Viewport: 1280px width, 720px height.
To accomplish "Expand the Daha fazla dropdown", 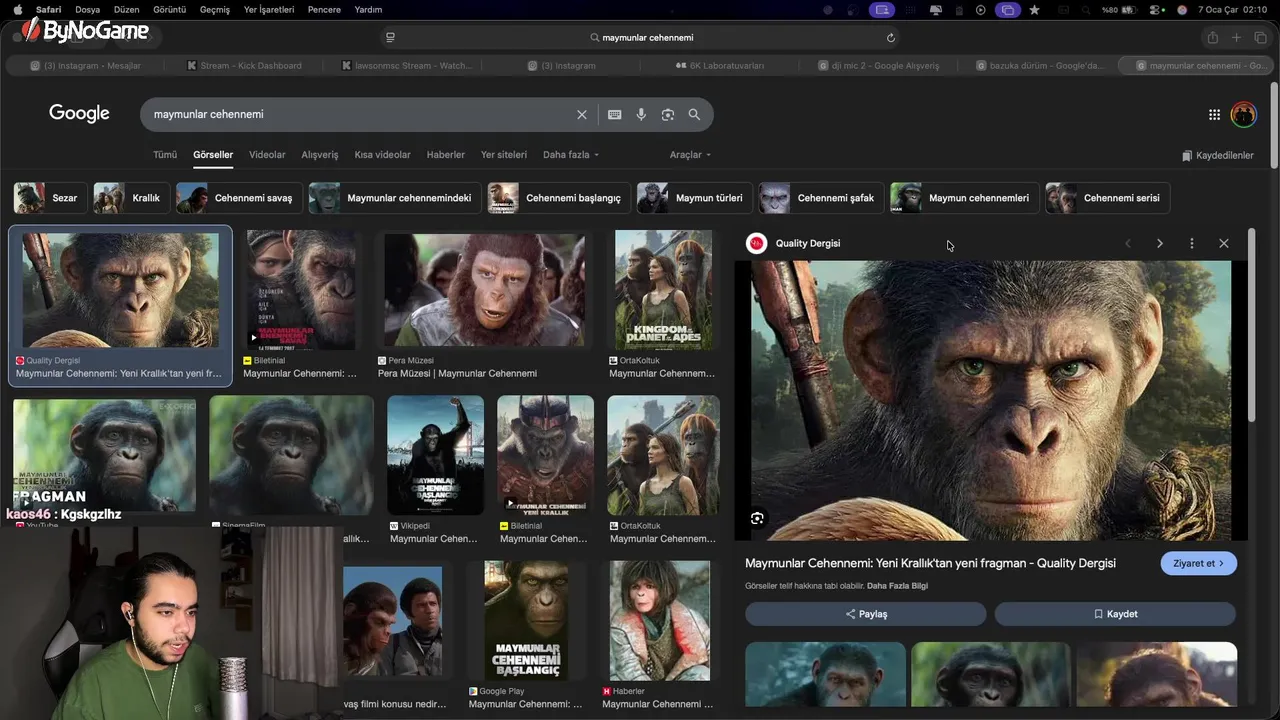I will [x=571, y=155].
